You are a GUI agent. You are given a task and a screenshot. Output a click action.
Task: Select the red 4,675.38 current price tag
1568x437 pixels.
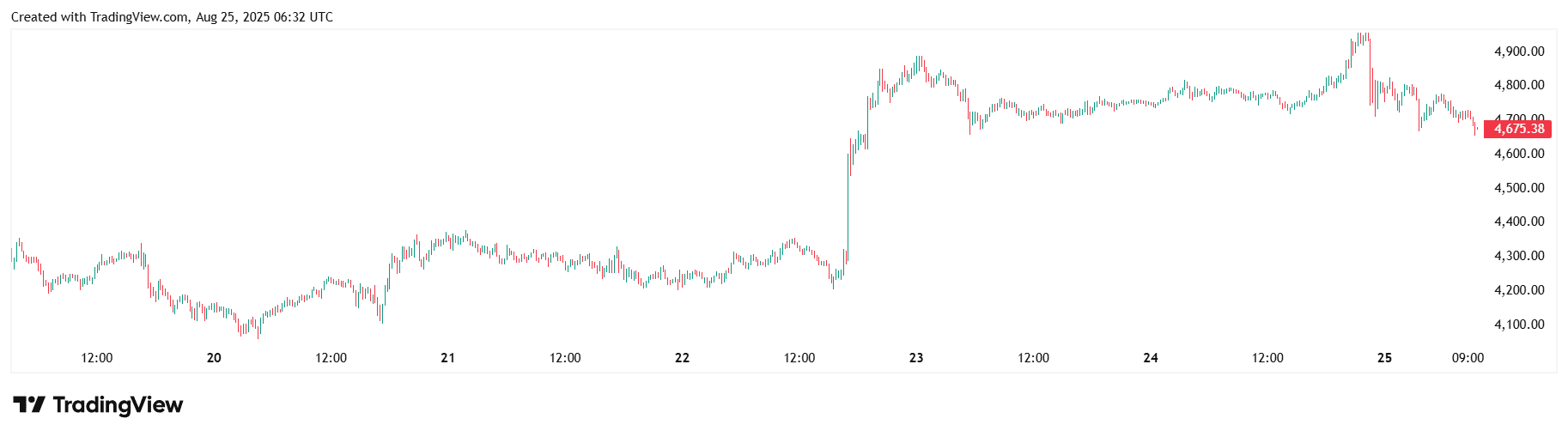(x=1518, y=129)
